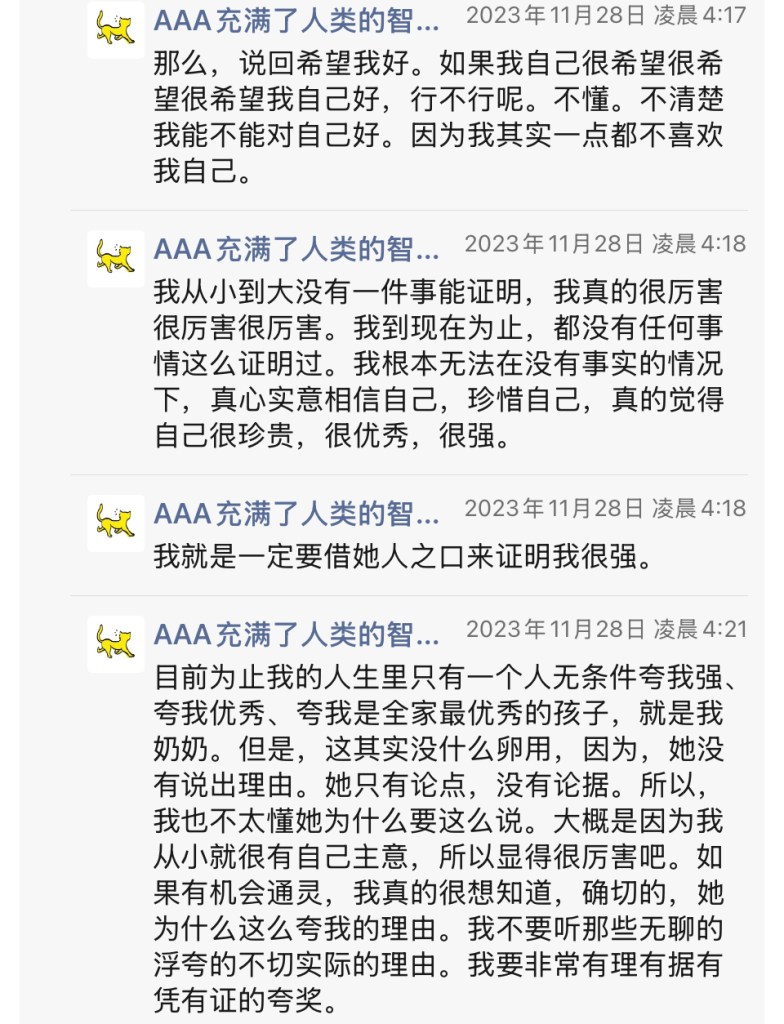The height and width of the screenshot is (1024, 784).
Task: Click the word 通灵 in the last message
Action: (x=320, y=891)
